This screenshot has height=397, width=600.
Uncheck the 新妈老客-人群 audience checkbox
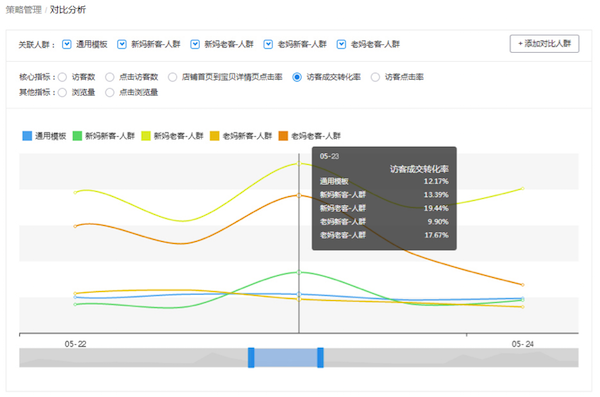pos(195,44)
